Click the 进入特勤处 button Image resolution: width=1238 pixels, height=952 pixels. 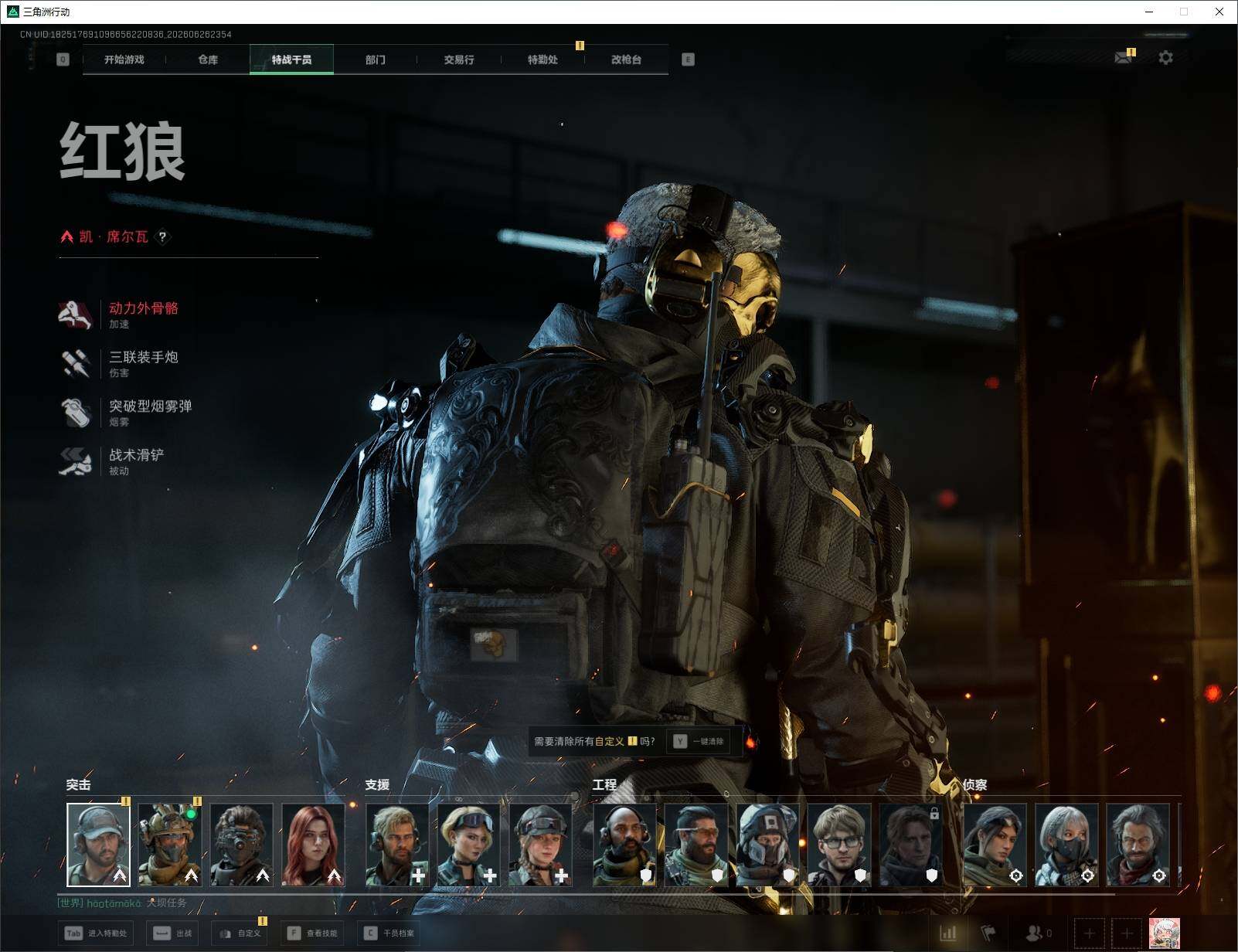(x=96, y=933)
